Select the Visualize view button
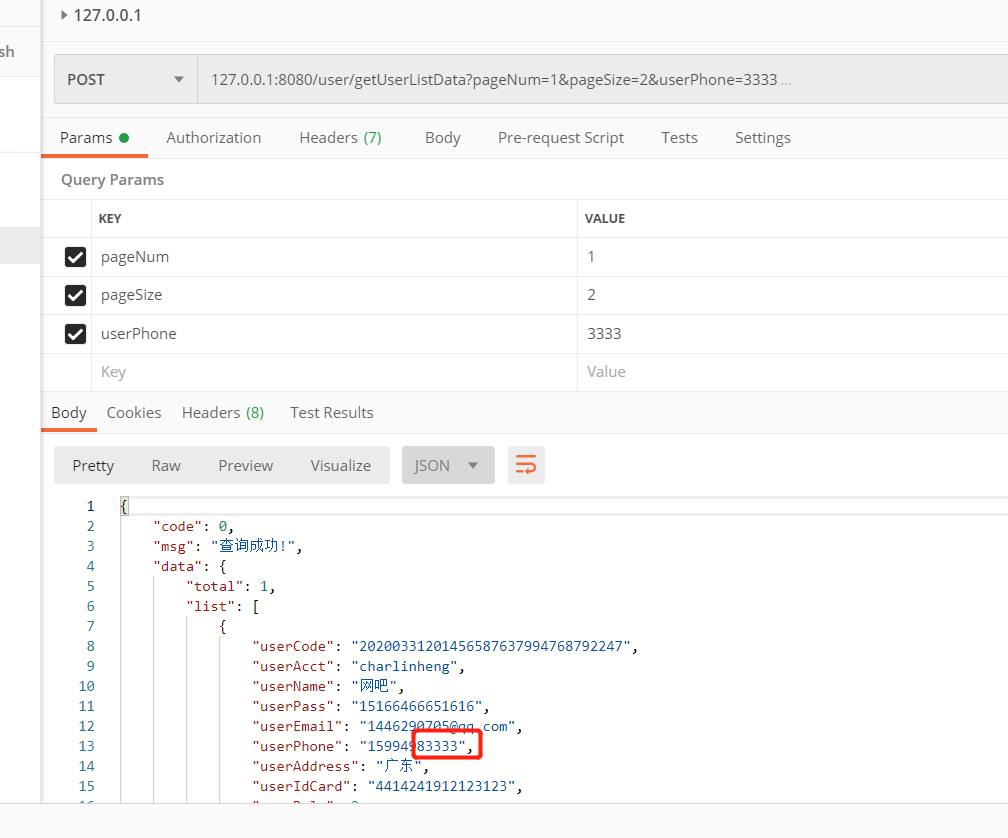Screen dimensions: 1008x838 click(341, 465)
